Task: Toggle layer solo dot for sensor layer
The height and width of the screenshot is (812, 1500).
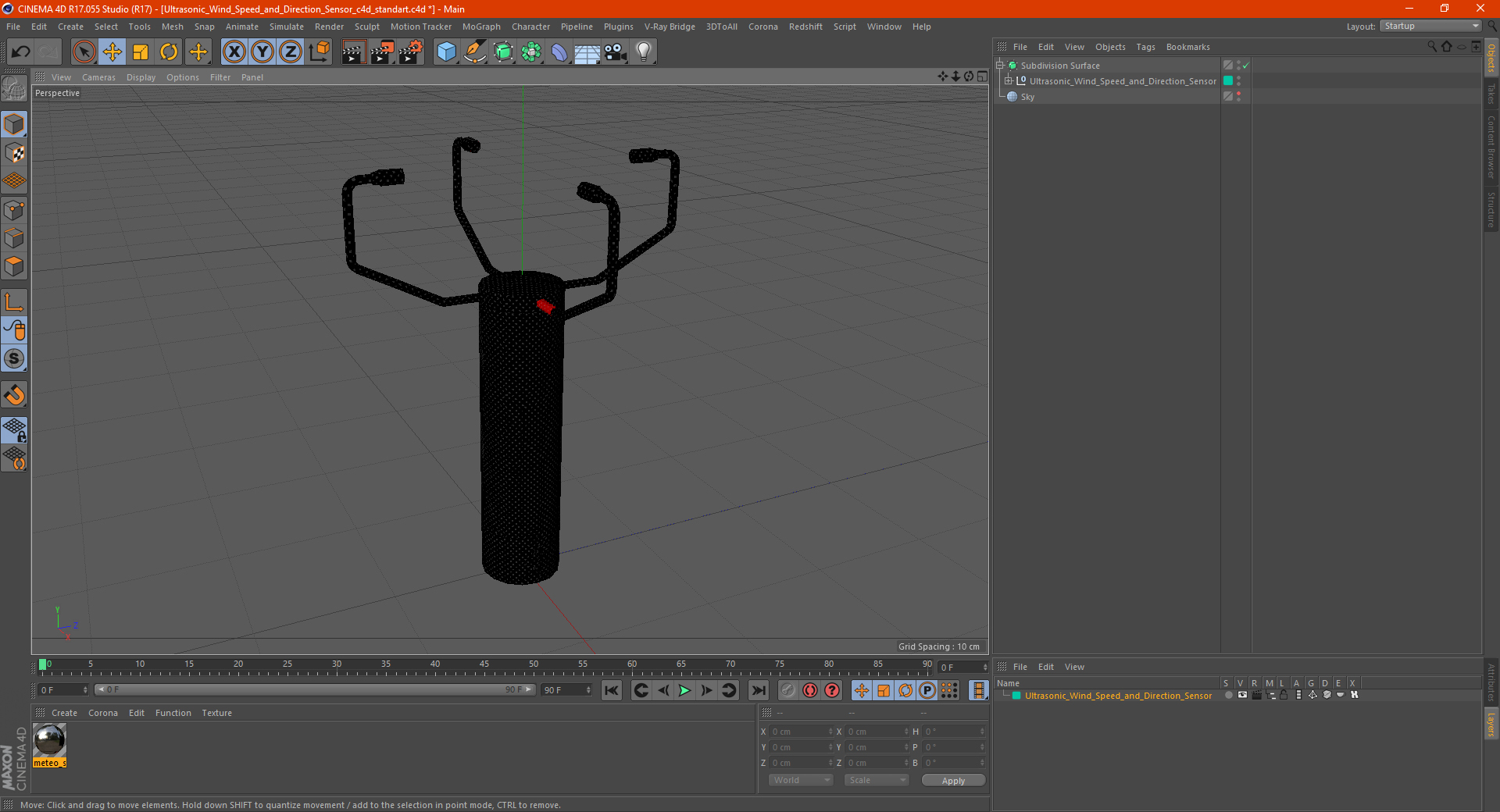Action: (1228, 695)
